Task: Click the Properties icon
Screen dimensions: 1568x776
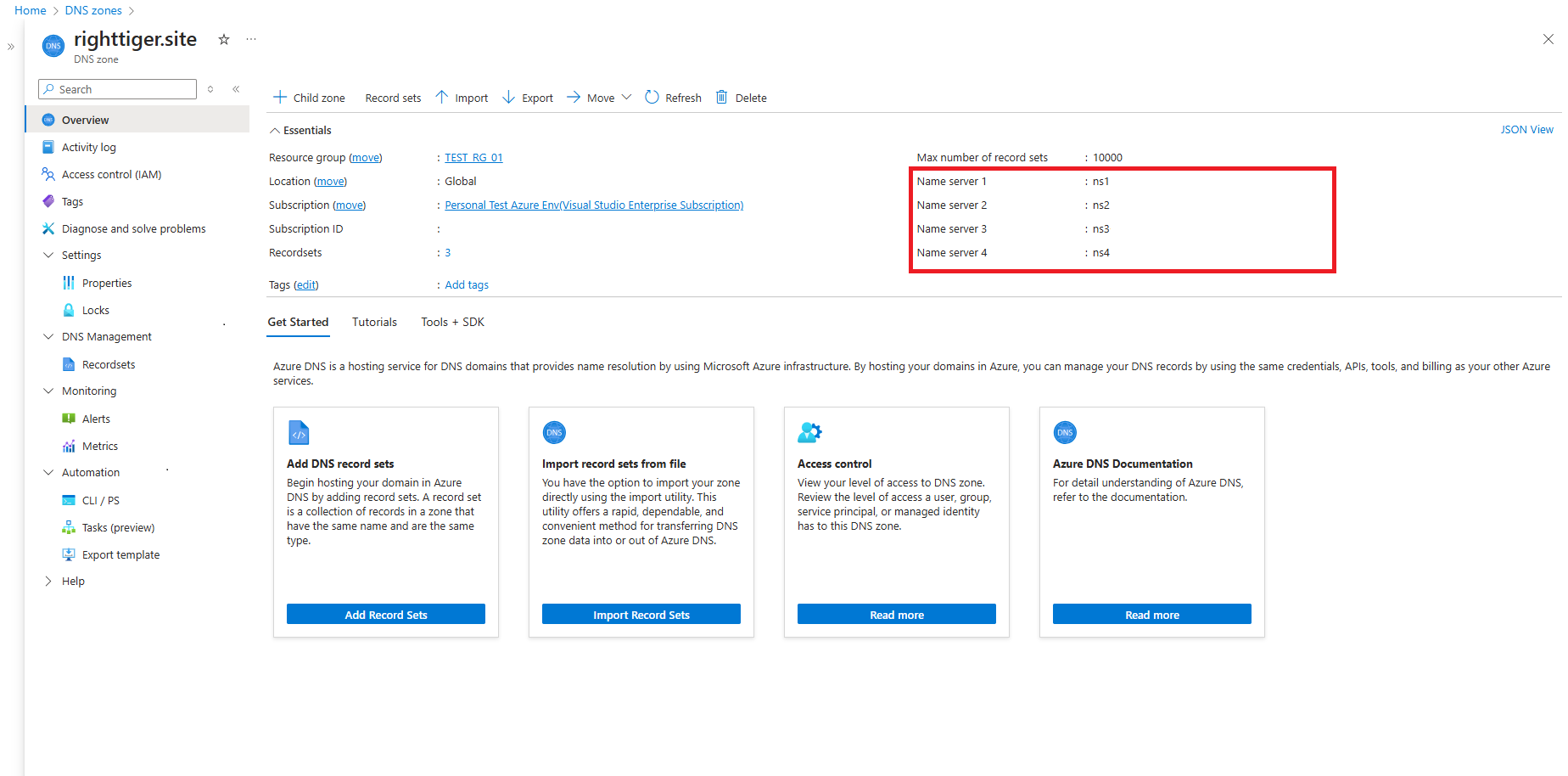Action: tap(69, 283)
